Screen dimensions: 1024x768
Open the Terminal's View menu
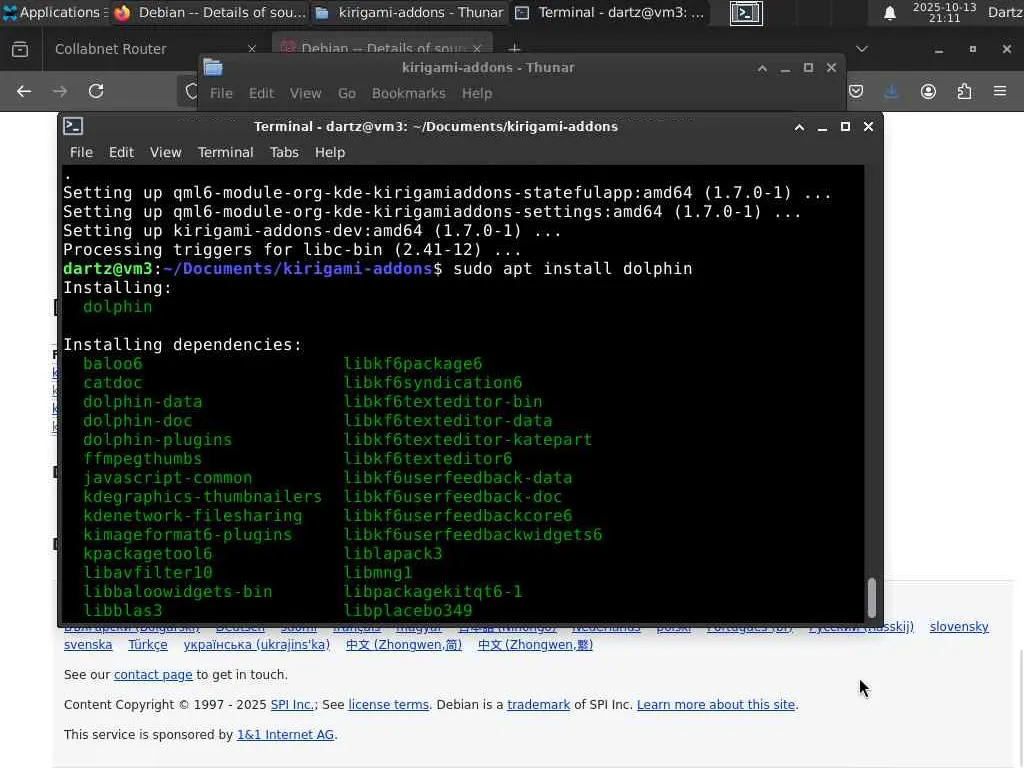tap(166, 152)
